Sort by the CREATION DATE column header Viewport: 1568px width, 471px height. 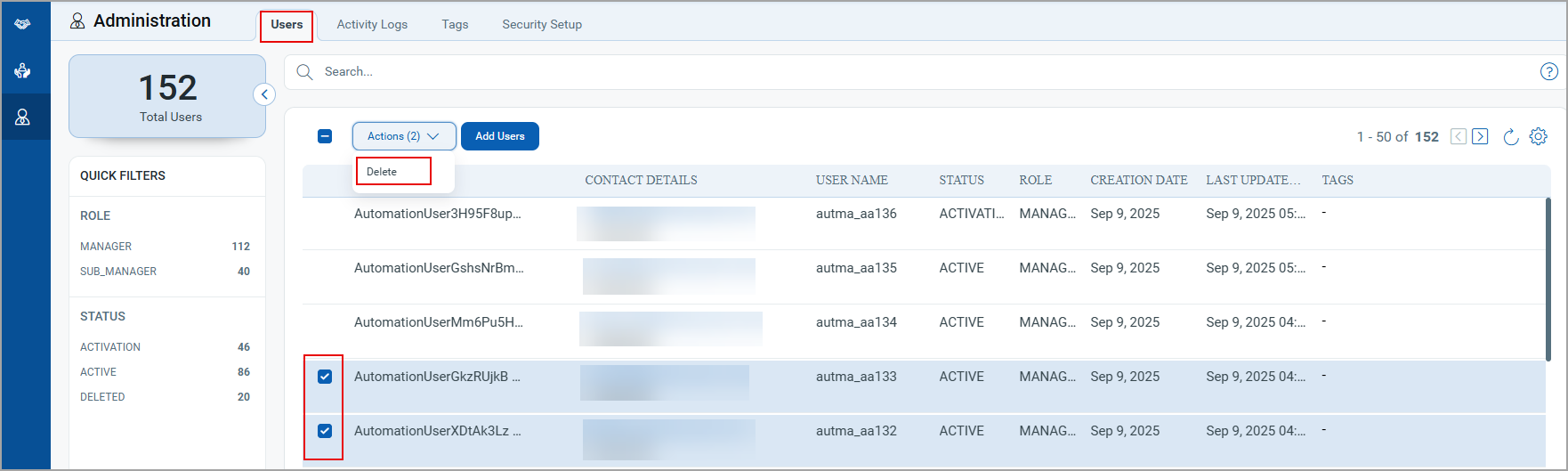pyautogui.click(x=1138, y=180)
